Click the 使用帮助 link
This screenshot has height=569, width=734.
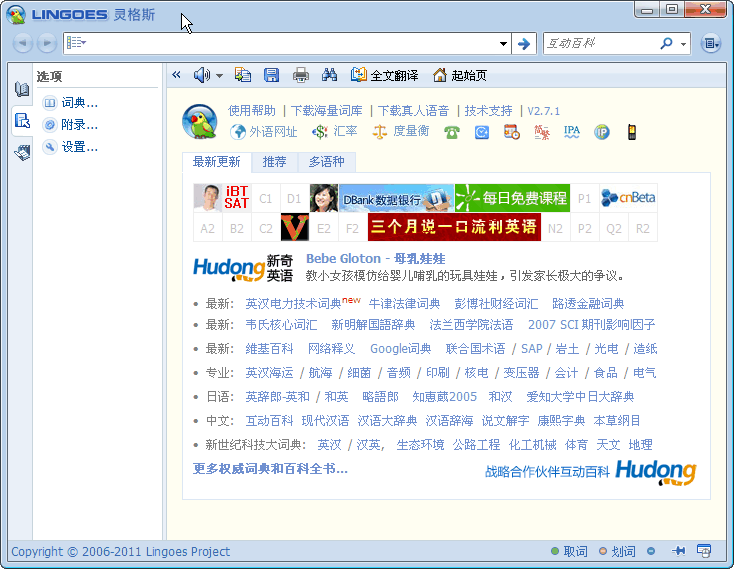(x=251, y=111)
